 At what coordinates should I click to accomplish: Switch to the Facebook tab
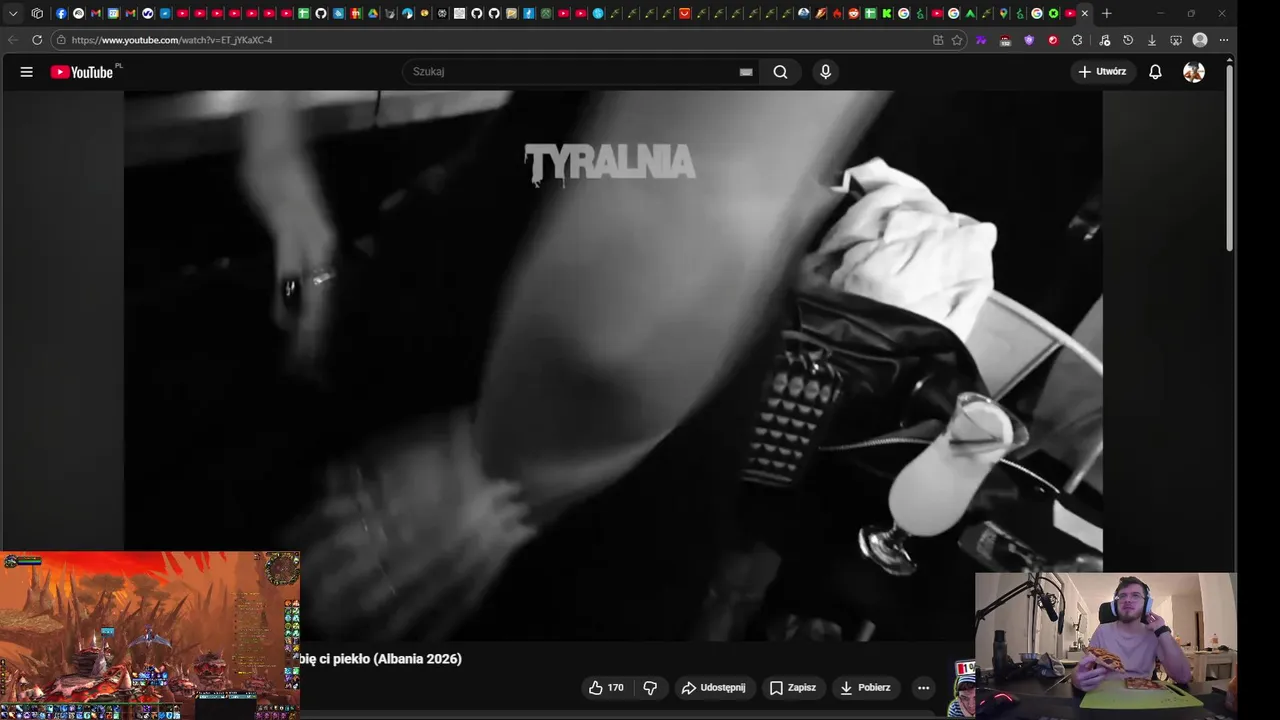pos(61,13)
